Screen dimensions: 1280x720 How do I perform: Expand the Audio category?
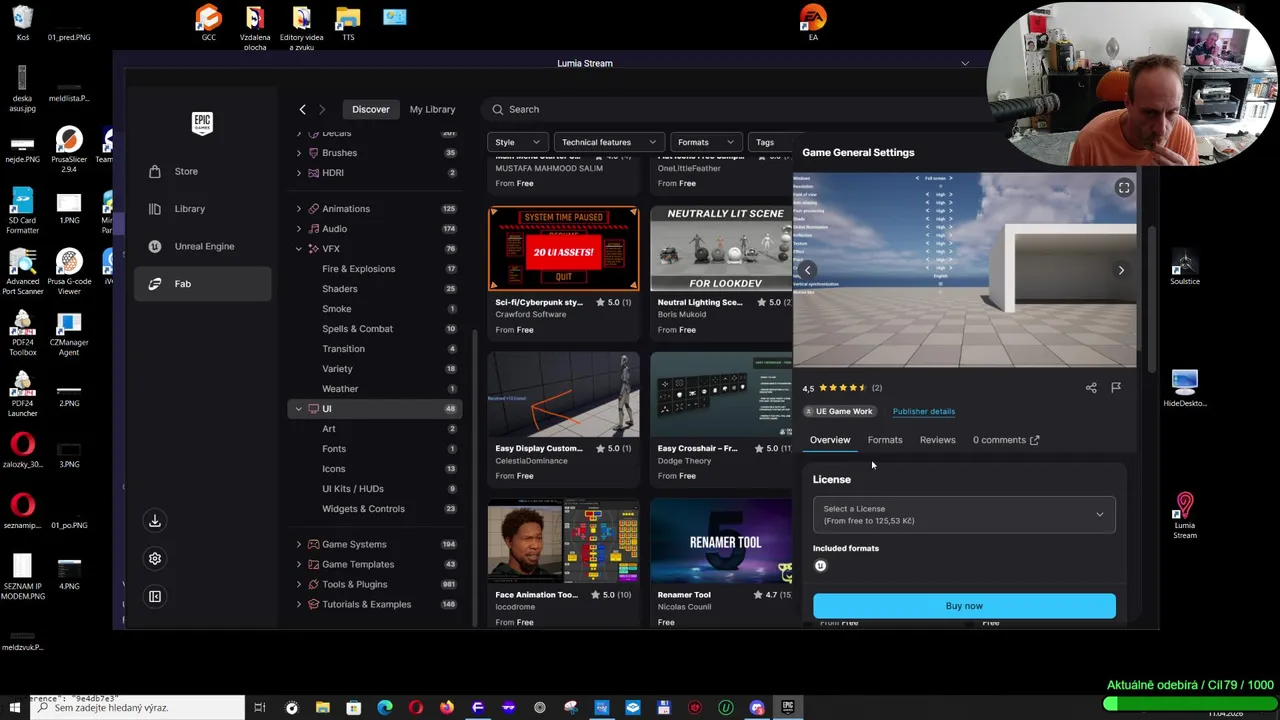coord(298,229)
